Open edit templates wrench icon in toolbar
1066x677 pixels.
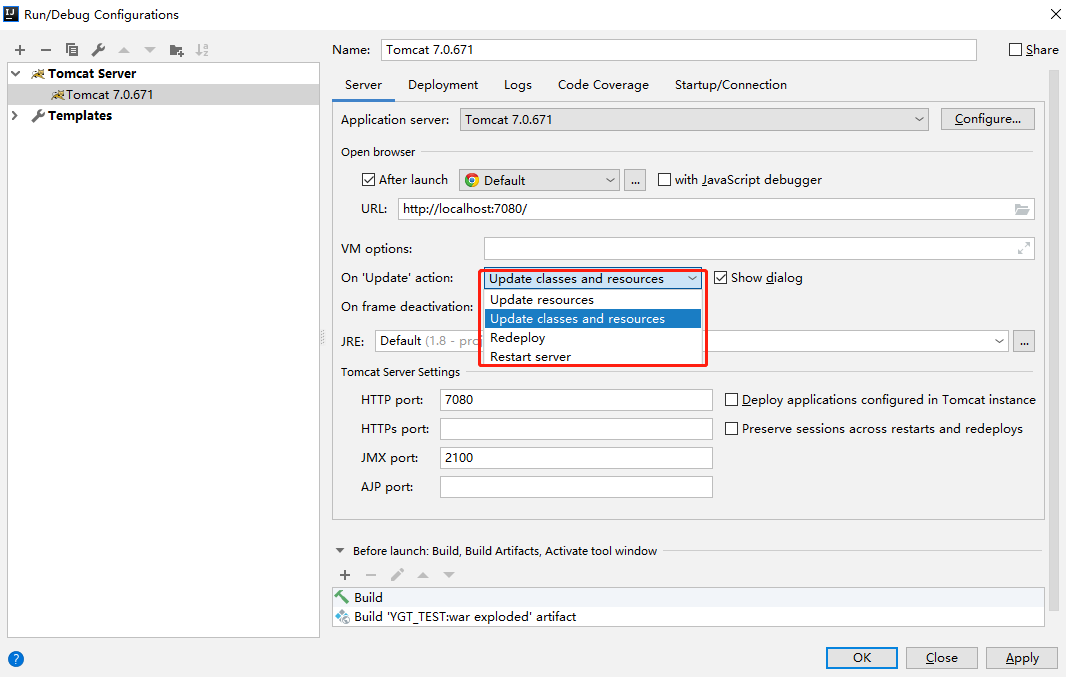tap(98, 50)
